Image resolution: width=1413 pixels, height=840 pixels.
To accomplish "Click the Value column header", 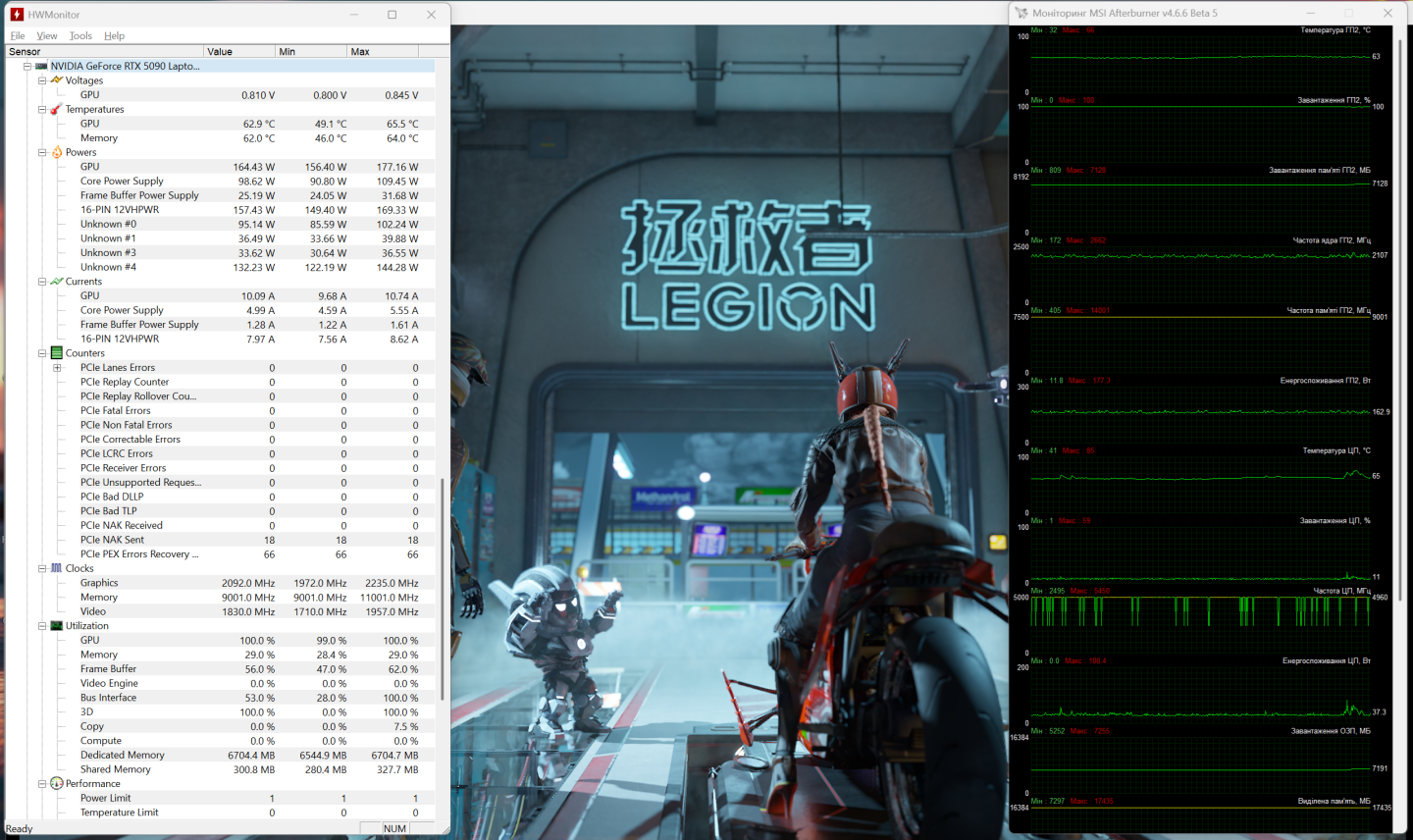I will (x=239, y=51).
